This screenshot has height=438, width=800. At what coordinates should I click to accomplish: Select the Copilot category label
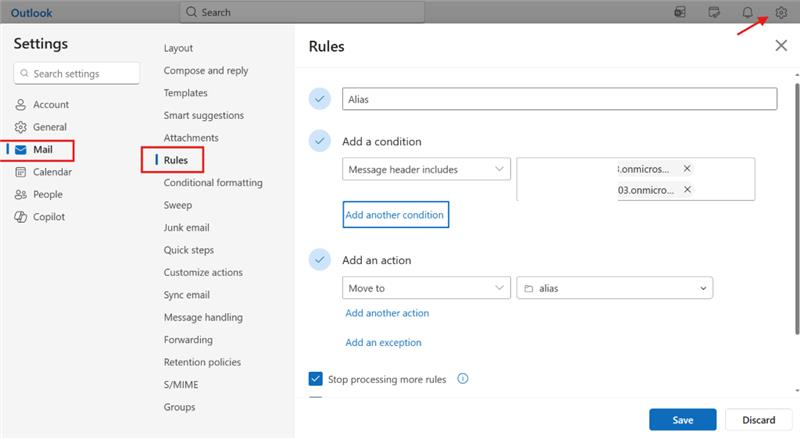[48, 217]
